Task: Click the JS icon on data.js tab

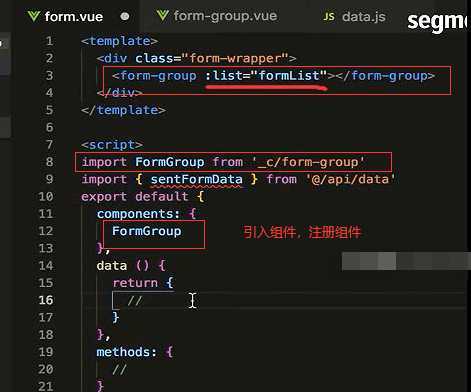Action: [x=329, y=17]
